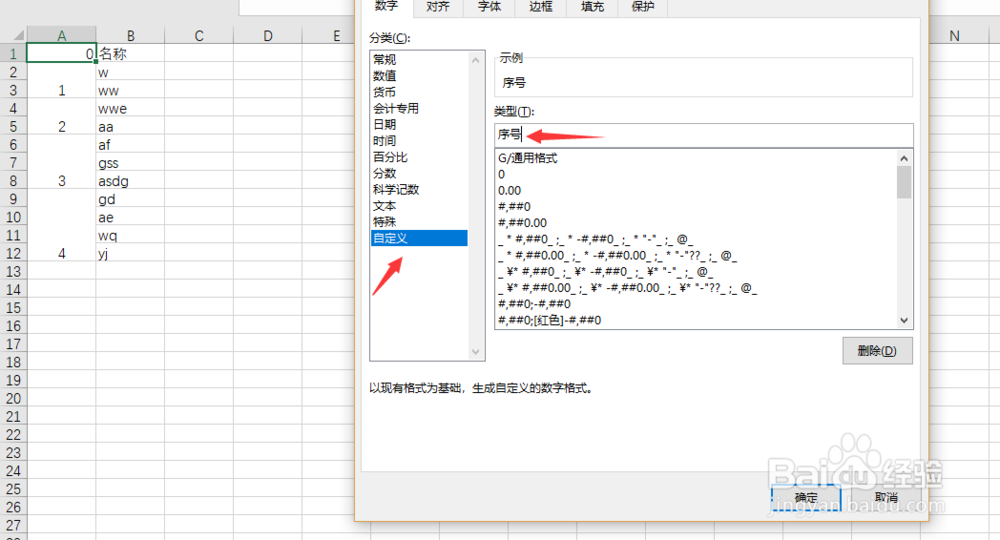Click the 删除(D) button
This screenshot has width=1000, height=540.
[877, 351]
